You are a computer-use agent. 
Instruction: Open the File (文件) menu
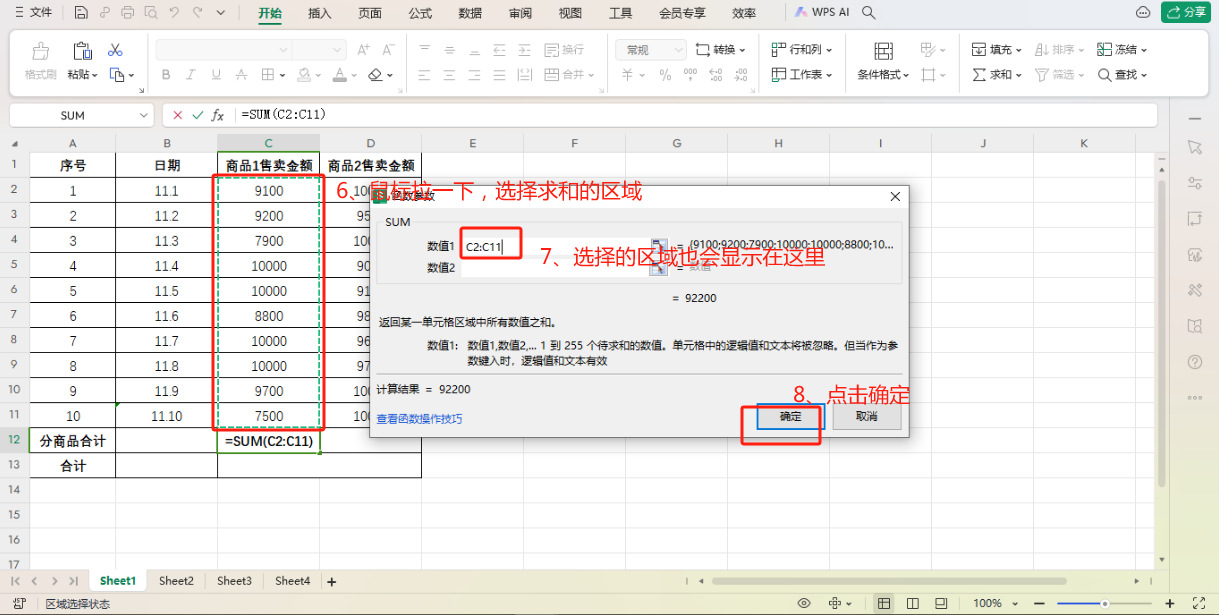click(x=32, y=13)
